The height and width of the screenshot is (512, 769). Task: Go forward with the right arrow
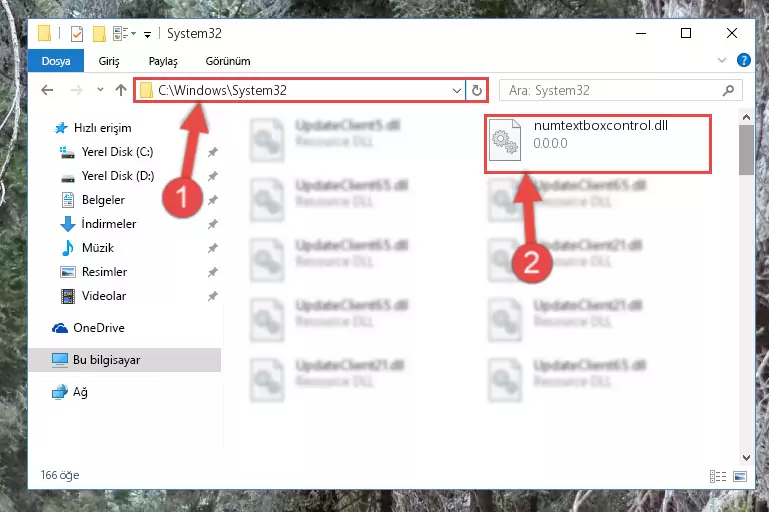coord(77,90)
